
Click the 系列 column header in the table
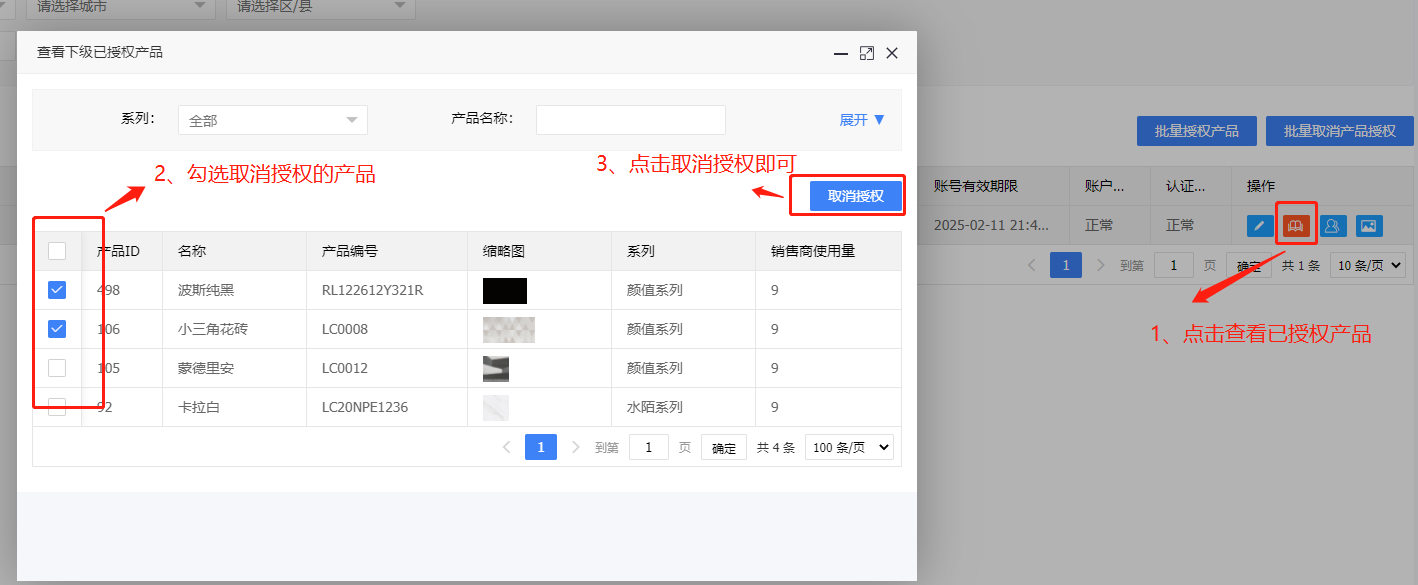[641, 251]
